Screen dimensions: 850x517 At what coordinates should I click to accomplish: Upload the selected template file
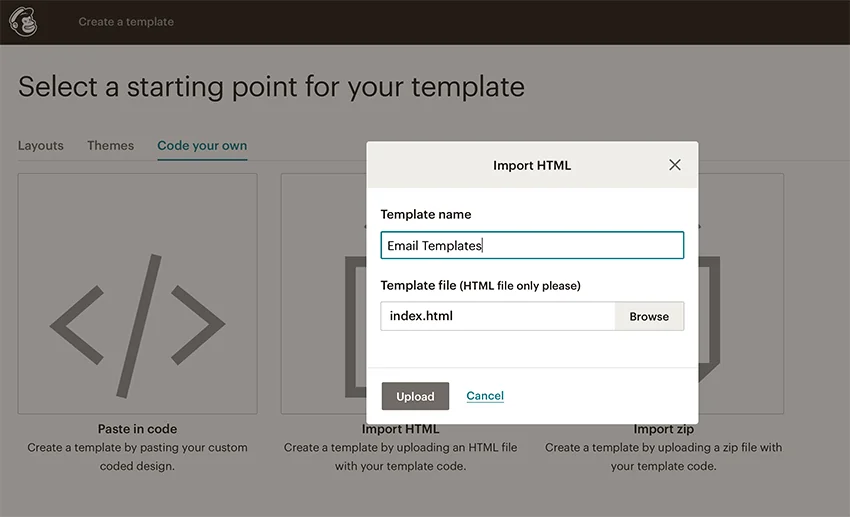[x=415, y=396]
